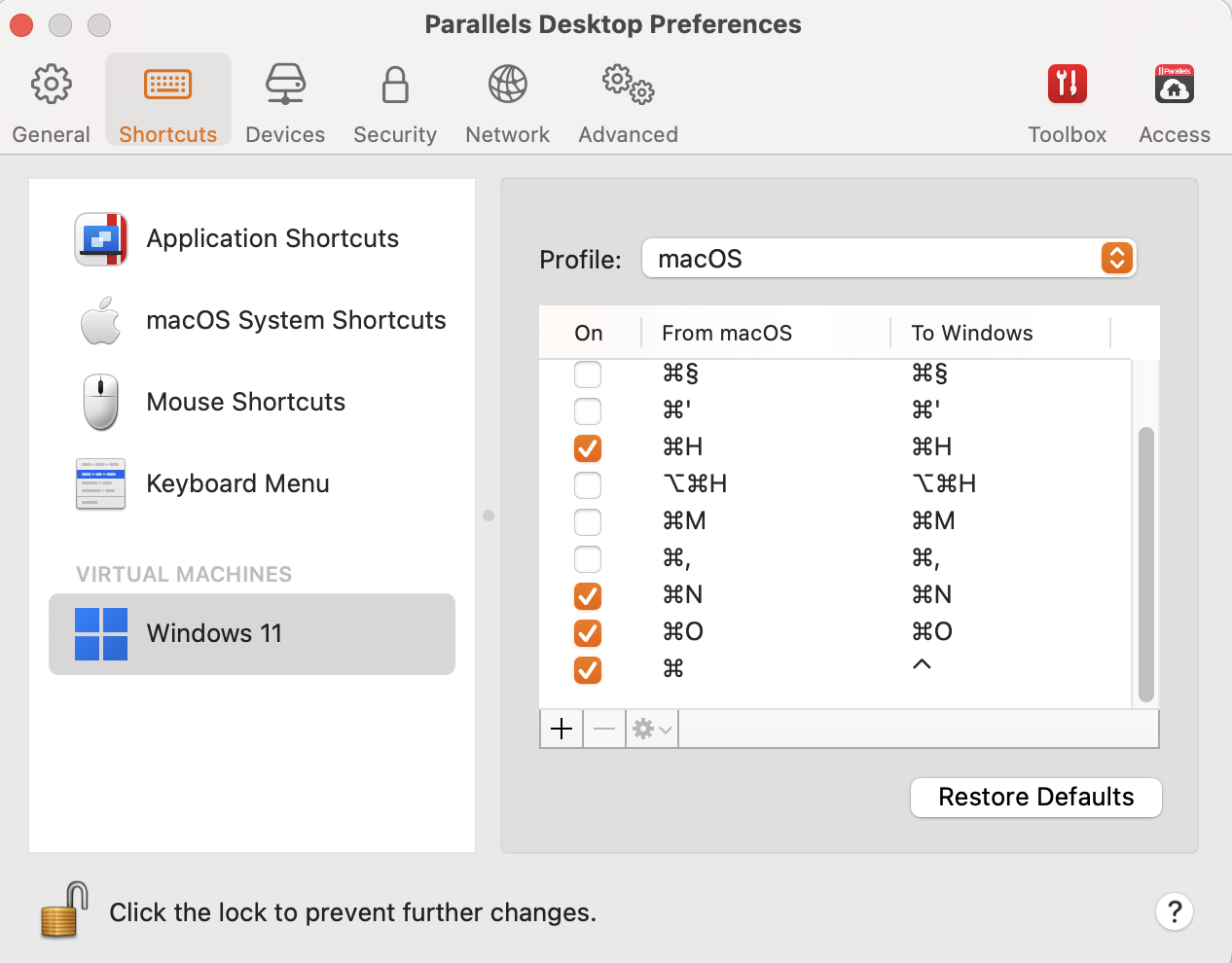Click the lock icon to prevent changes

tap(63, 910)
